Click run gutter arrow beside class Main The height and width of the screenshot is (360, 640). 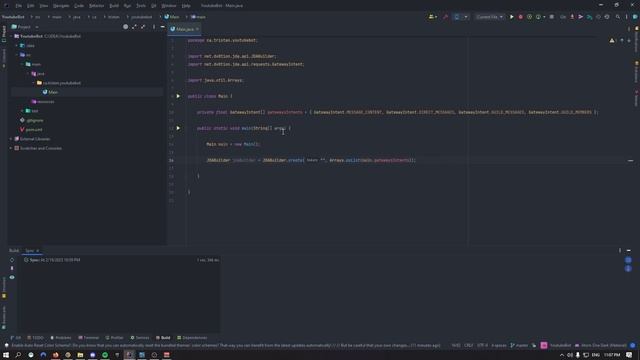[x=178, y=96]
